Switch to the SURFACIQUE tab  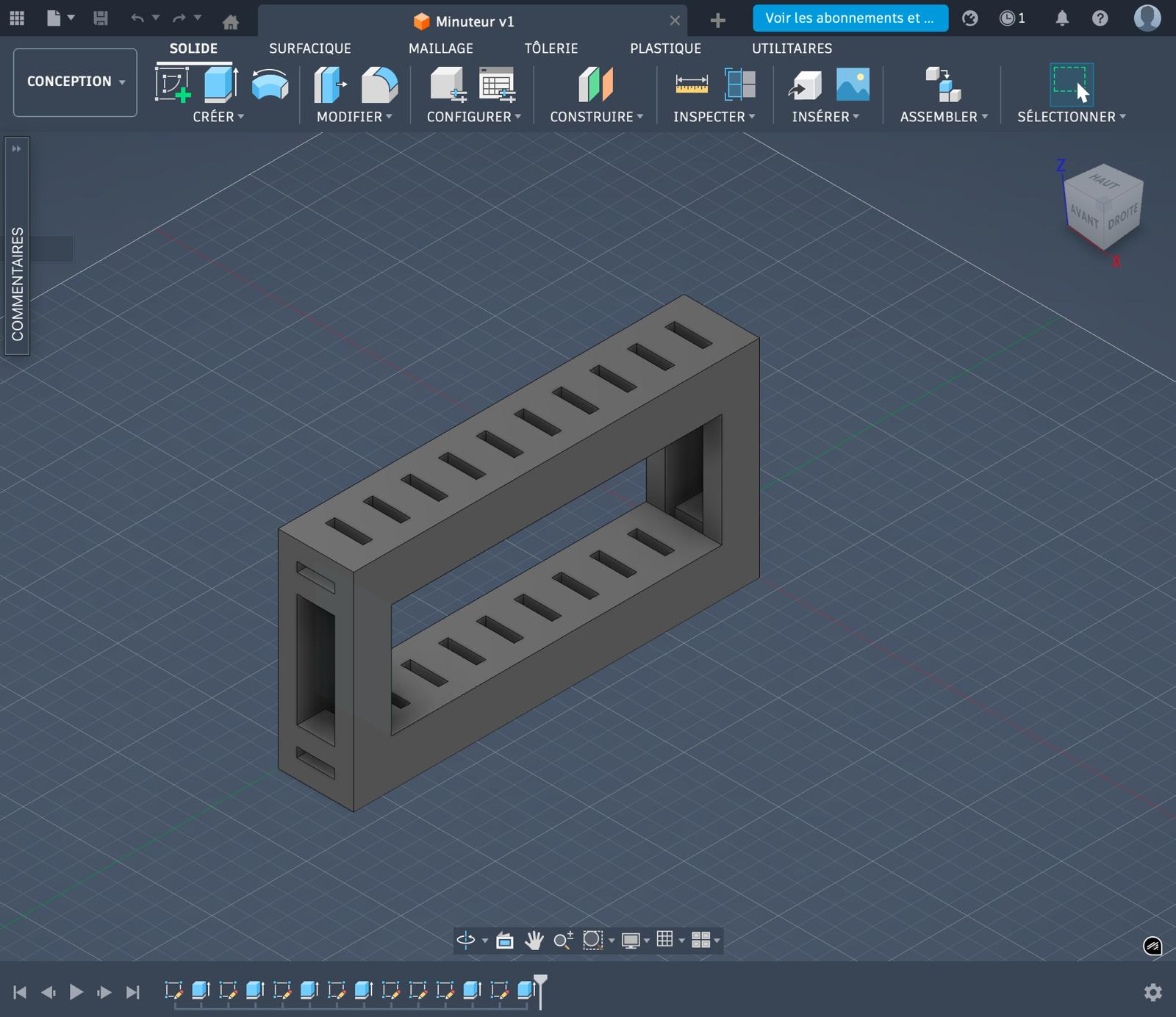pyautogui.click(x=309, y=48)
